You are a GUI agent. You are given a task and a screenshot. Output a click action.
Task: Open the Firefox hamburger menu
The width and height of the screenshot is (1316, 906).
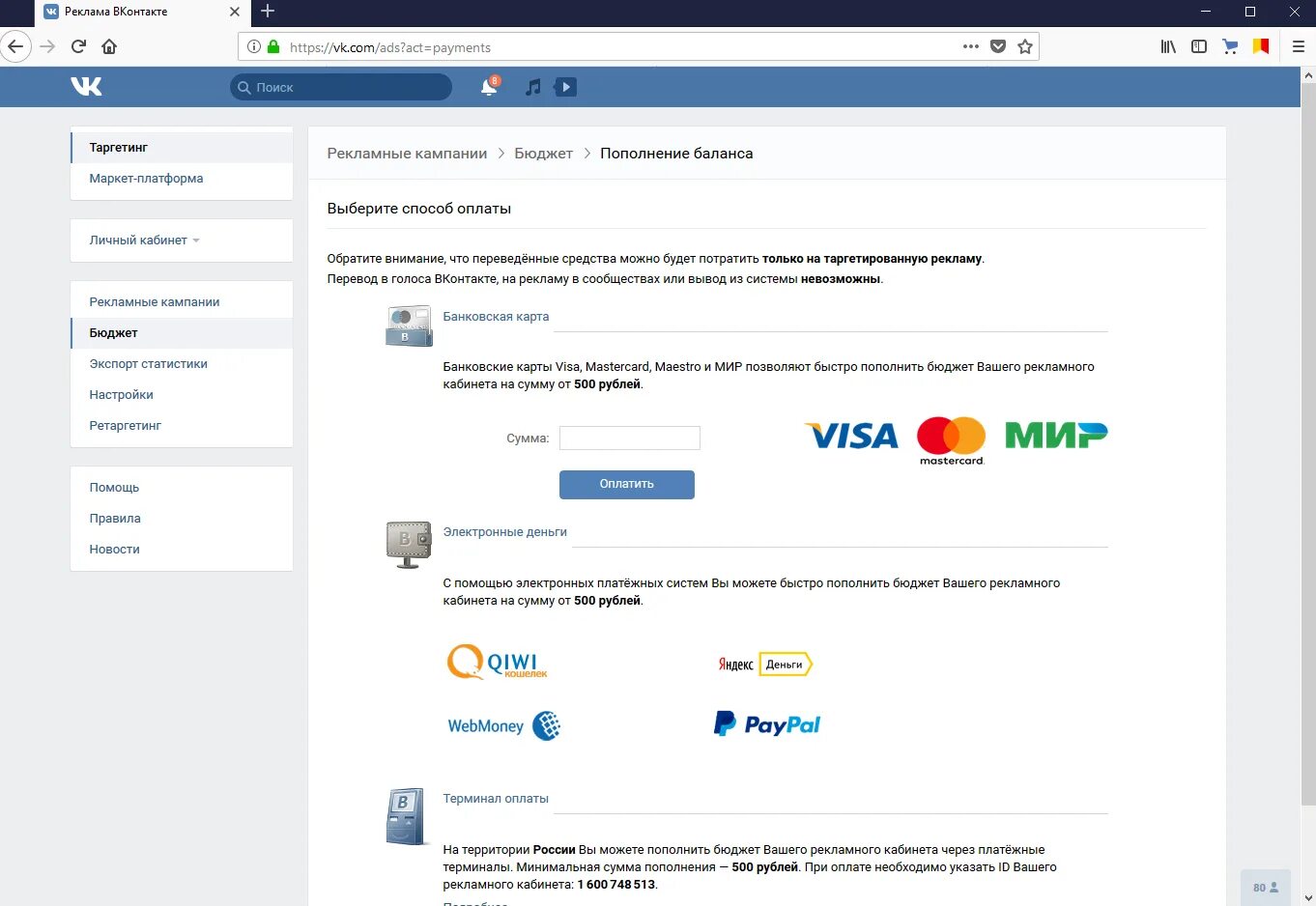pyautogui.click(x=1299, y=46)
